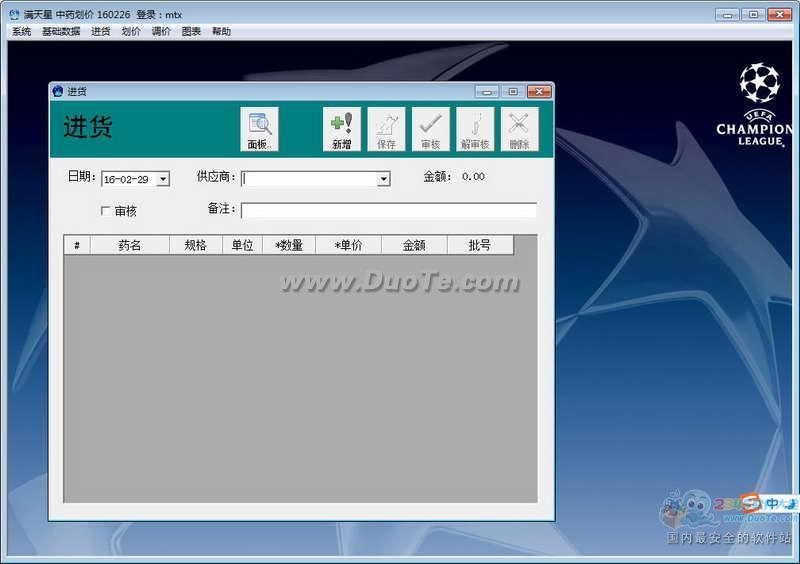Open the 进货 menu in menu bar
Screen dimensions: 800x564
[101, 32]
